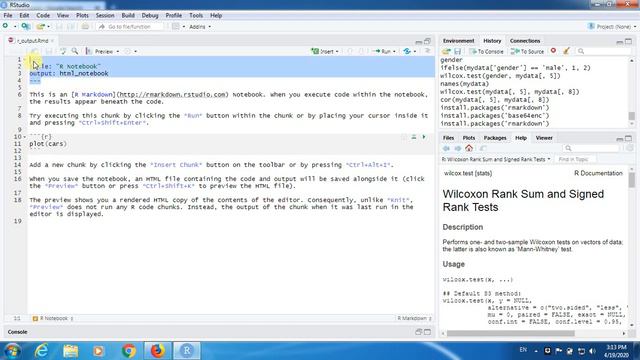Switch to the Connections tab

coord(525,41)
